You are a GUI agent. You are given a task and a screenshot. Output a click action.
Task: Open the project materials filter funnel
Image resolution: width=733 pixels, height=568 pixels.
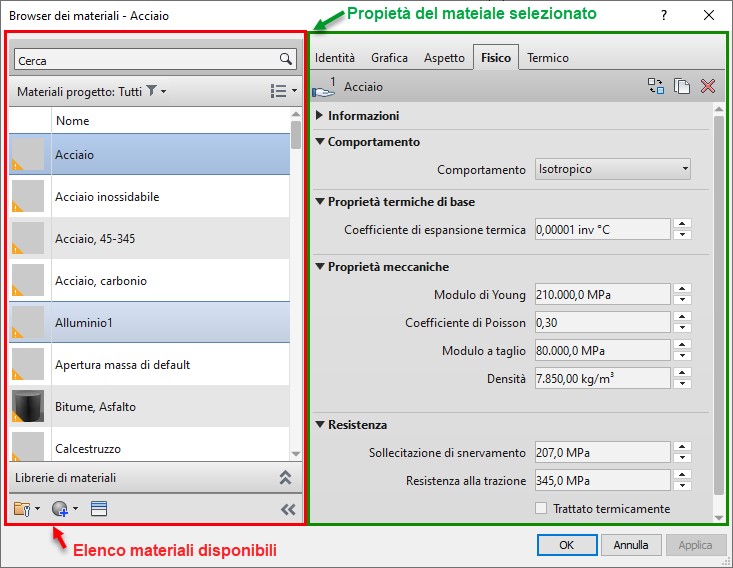(x=151, y=90)
